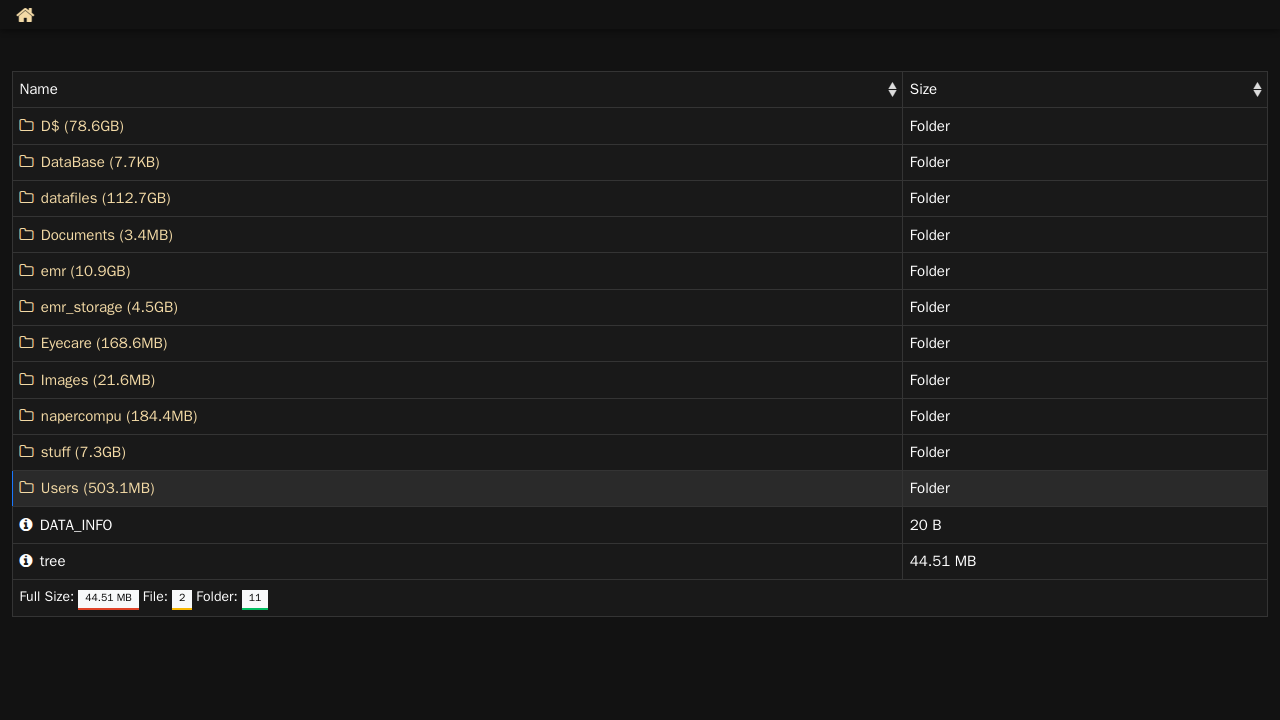The width and height of the screenshot is (1280, 720).
Task: Click the folder icon beside D$ (78.6GB)
Action: (27, 126)
